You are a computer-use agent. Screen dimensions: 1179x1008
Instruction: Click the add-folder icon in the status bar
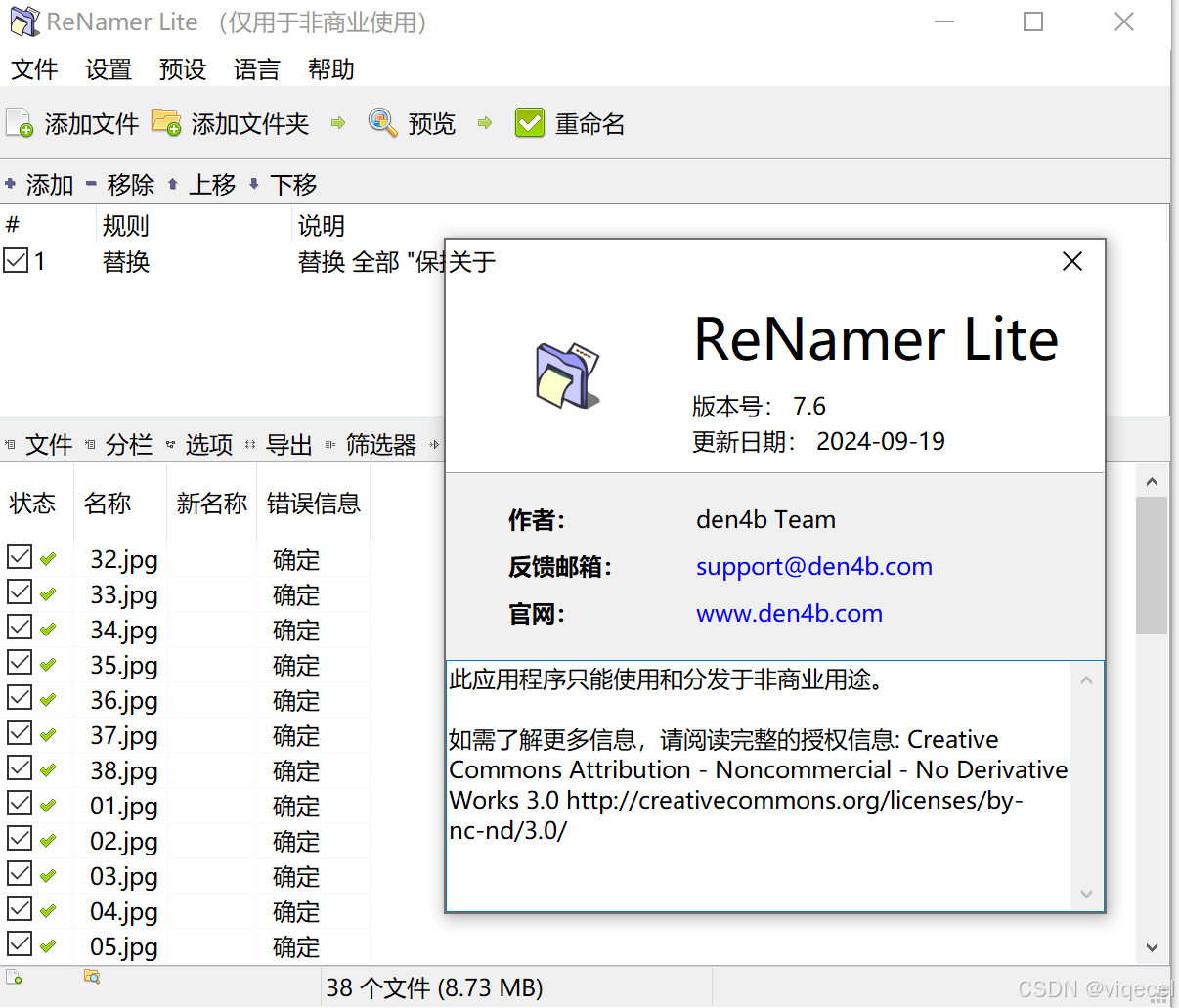(92, 976)
